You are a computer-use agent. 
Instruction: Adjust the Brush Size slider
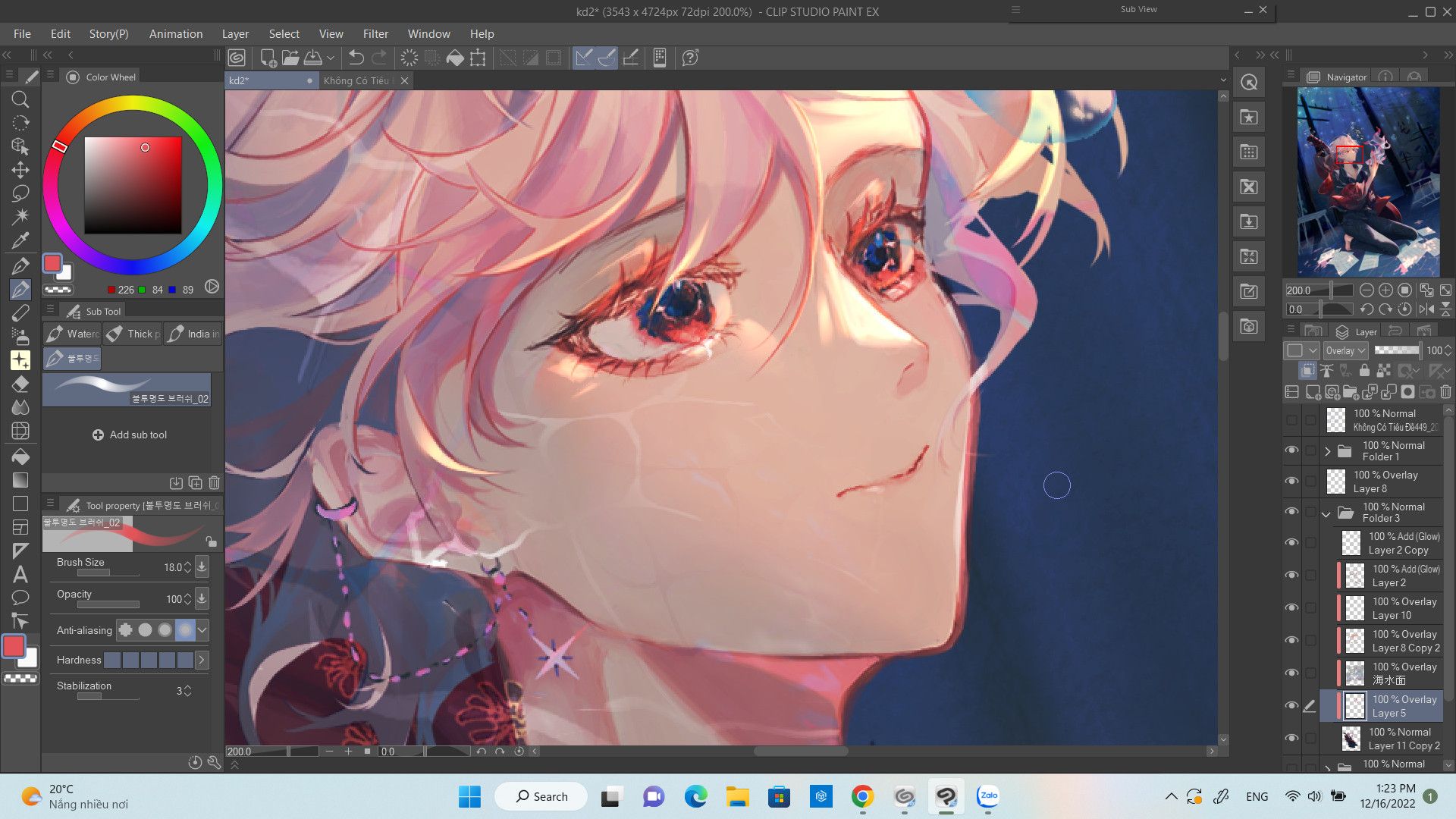(x=108, y=573)
